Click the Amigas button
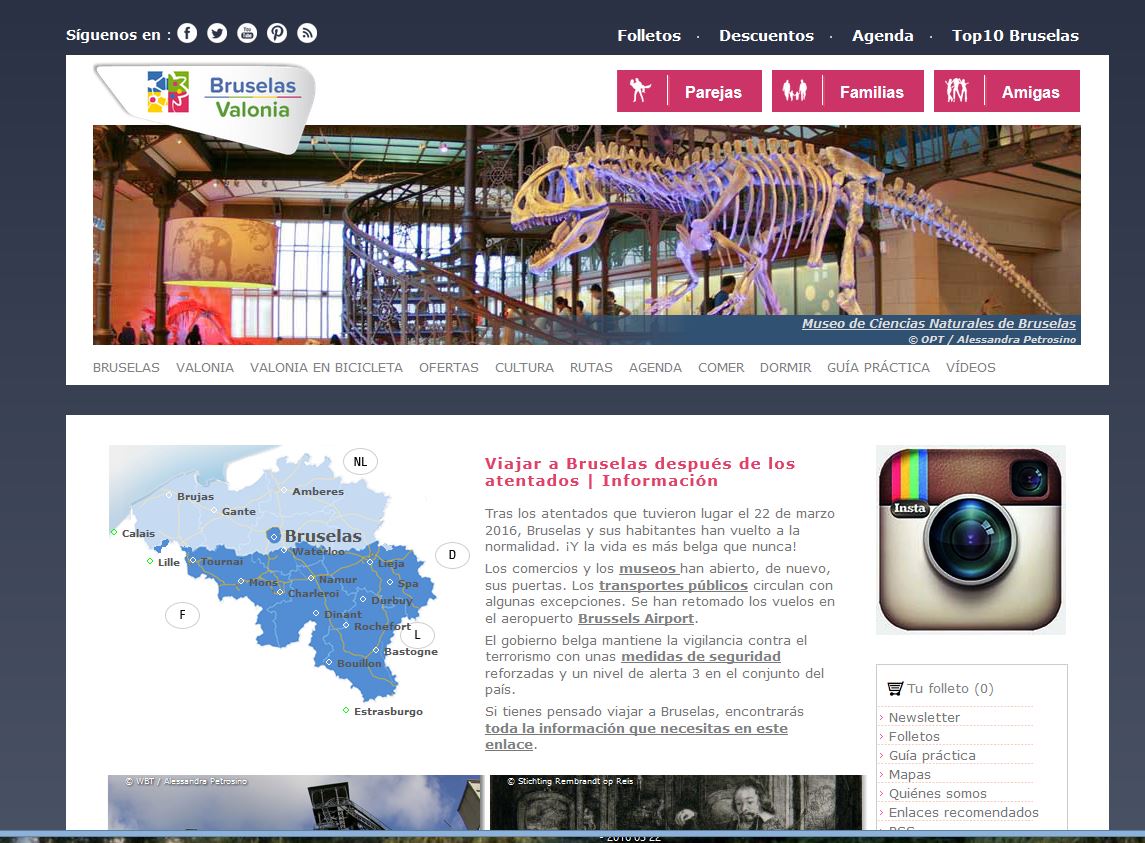This screenshot has width=1145, height=843. tap(1007, 91)
